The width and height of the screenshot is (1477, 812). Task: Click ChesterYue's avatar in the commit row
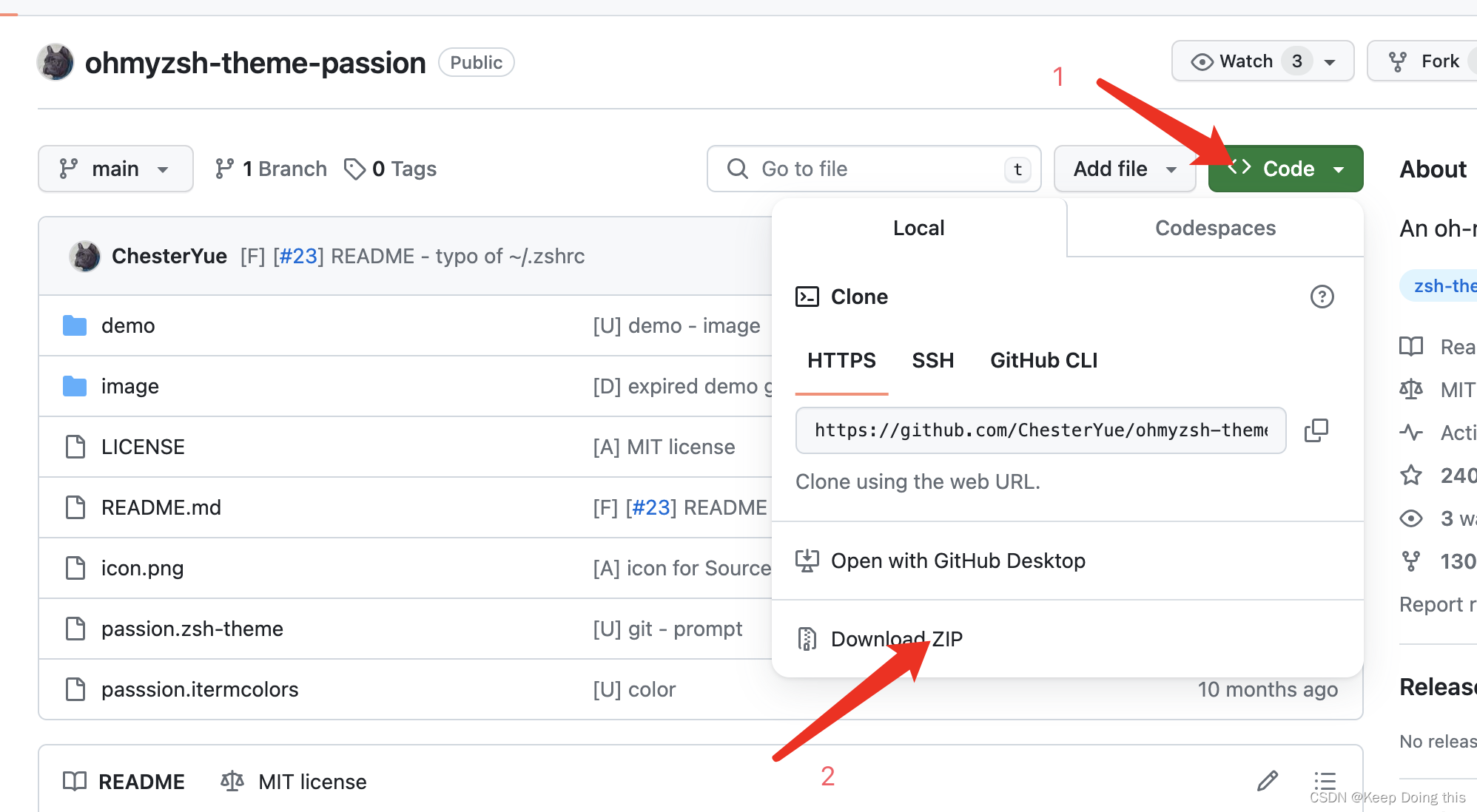click(85, 257)
